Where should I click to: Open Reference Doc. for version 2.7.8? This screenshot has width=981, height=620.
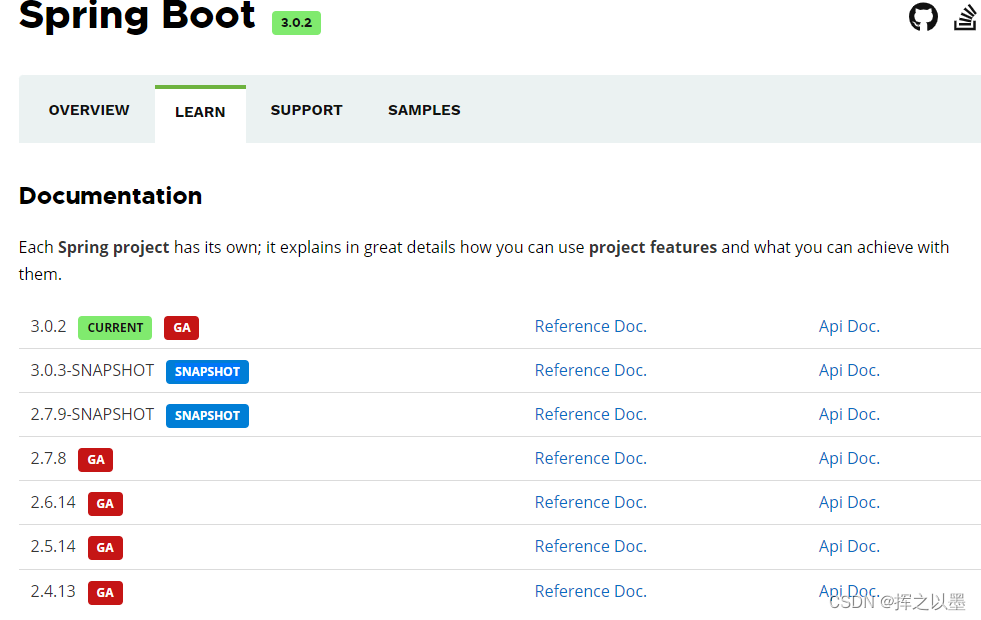pyautogui.click(x=591, y=458)
